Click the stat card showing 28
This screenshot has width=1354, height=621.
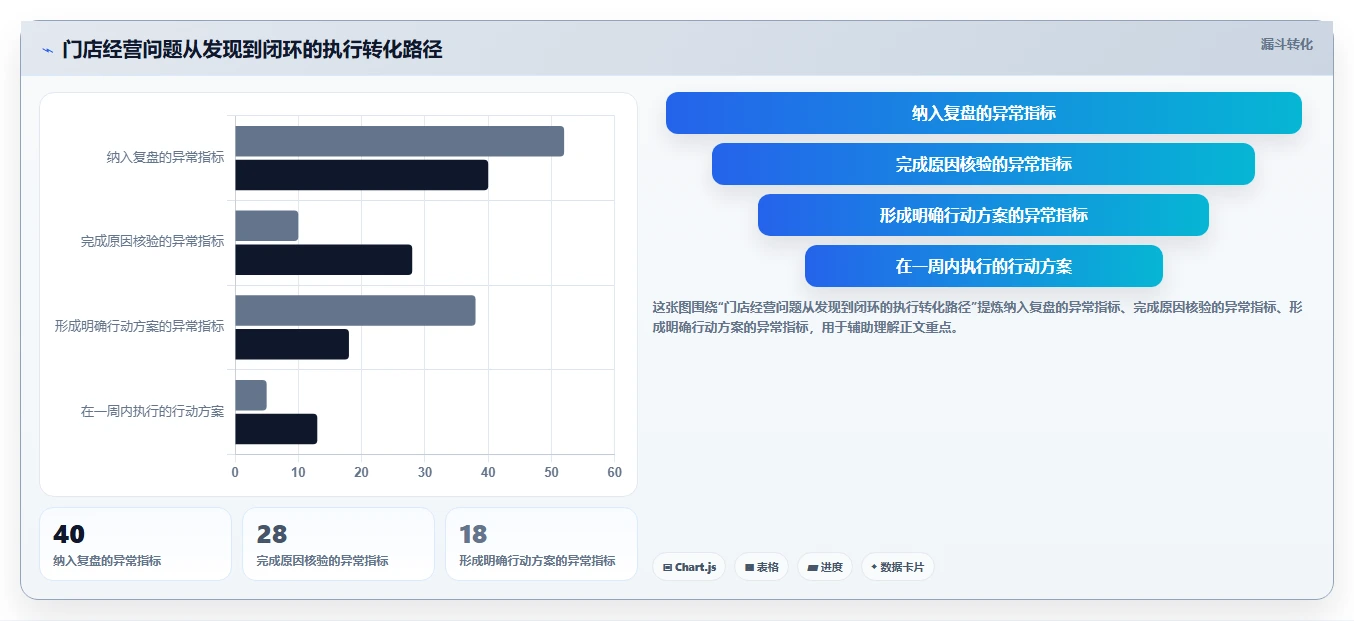pos(338,544)
